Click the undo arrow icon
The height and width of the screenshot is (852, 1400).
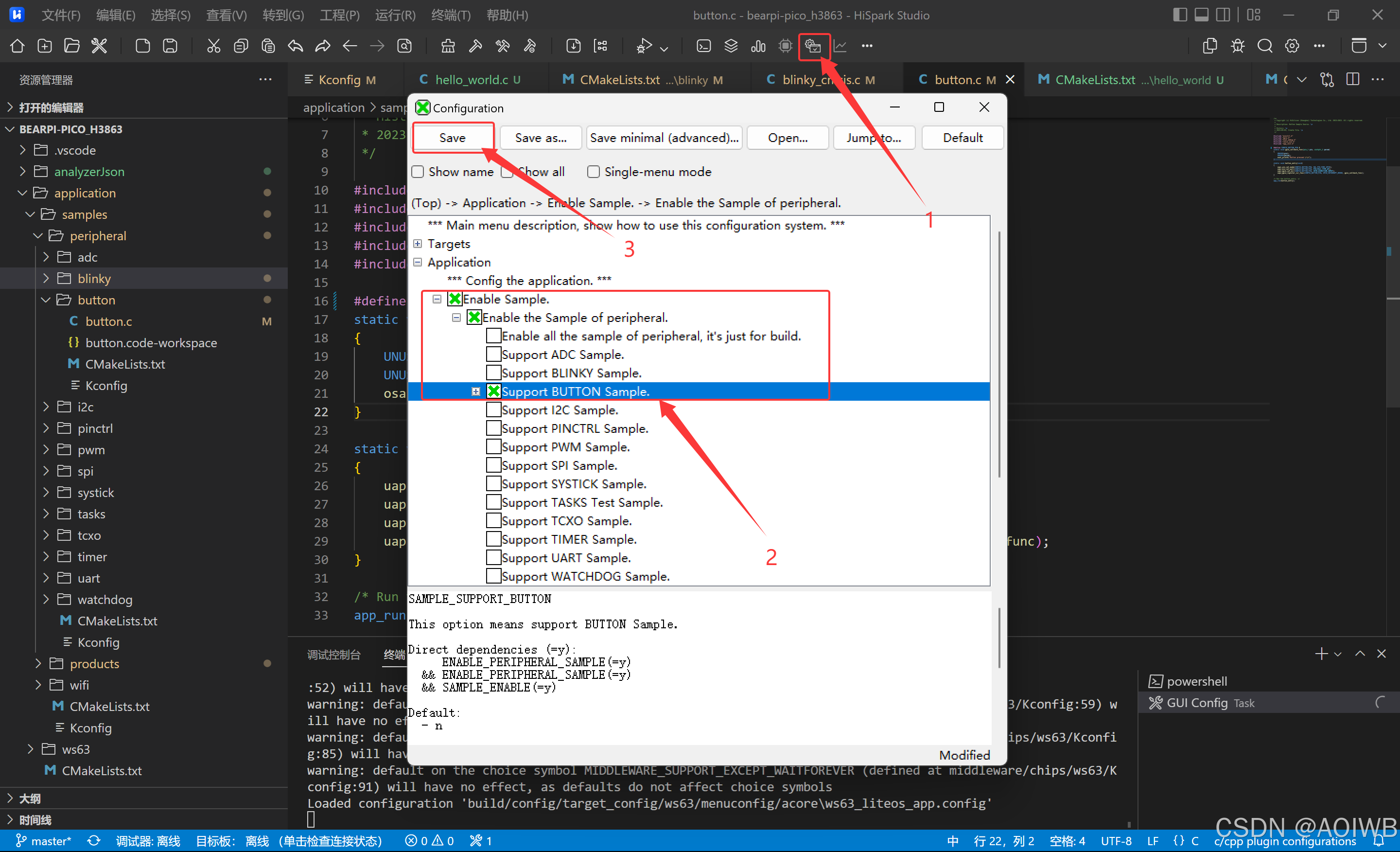[x=296, y=46]
